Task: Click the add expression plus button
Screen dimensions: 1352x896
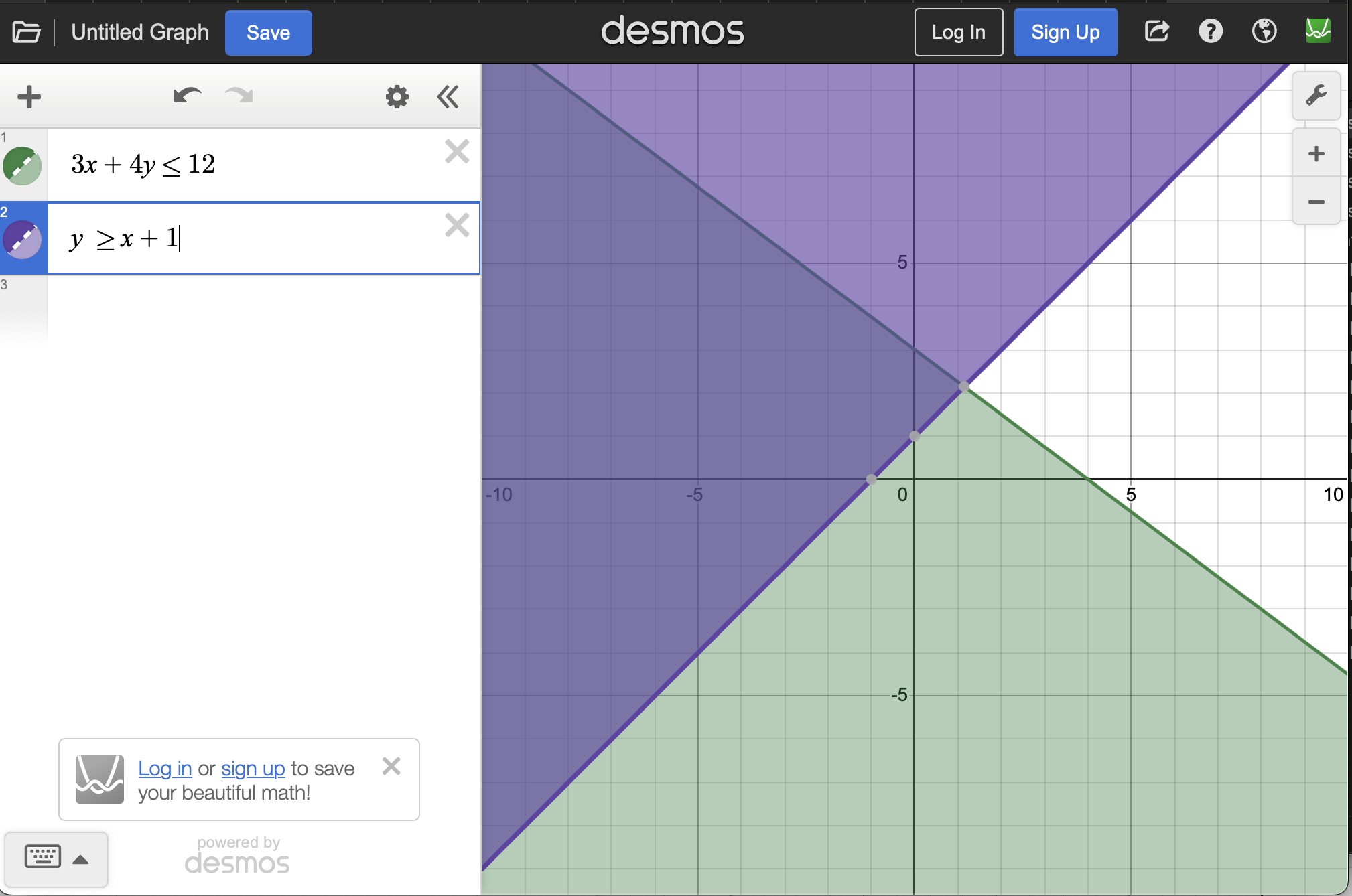Action: 29,97
